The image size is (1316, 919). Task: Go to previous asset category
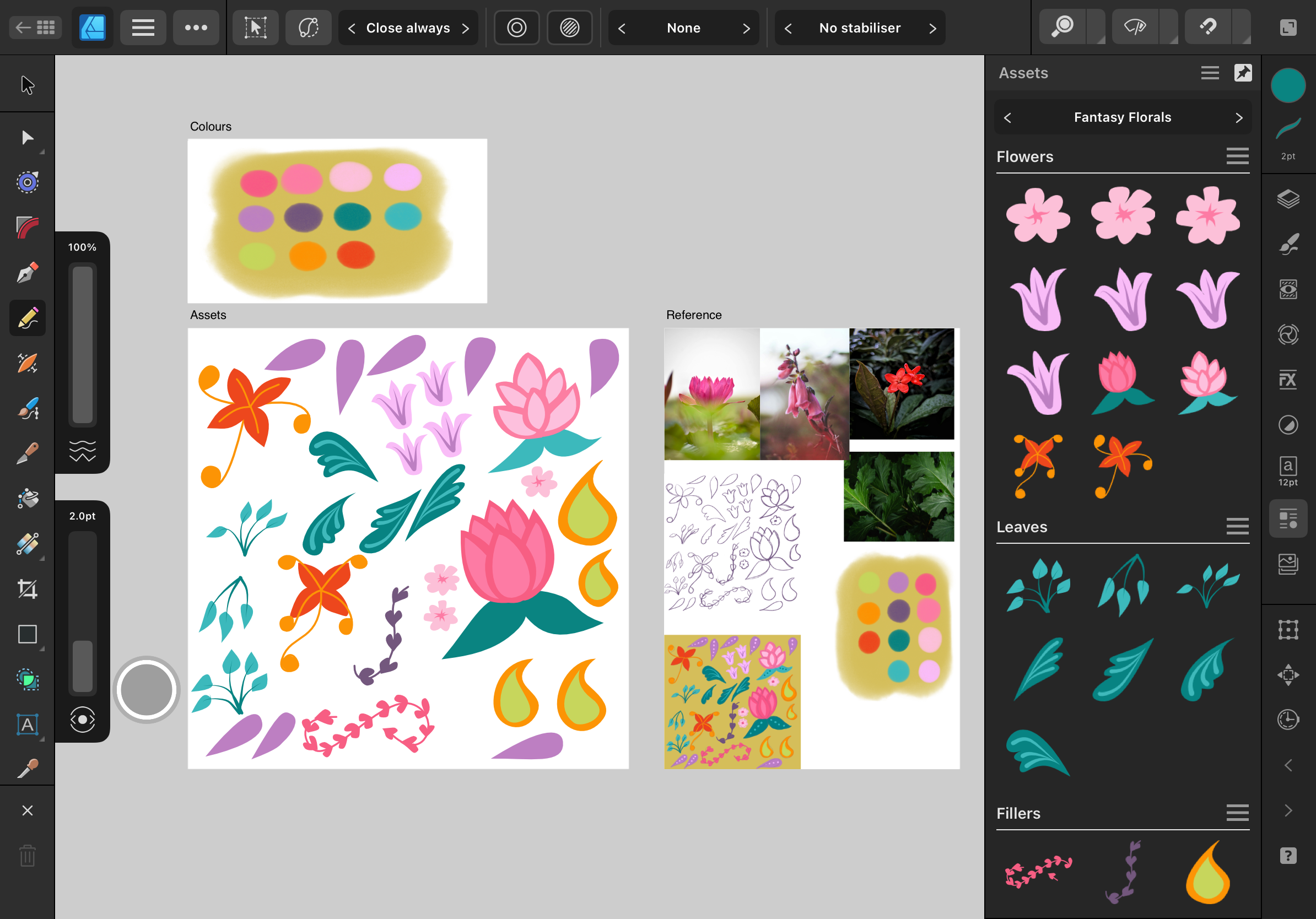point(1007,117)
